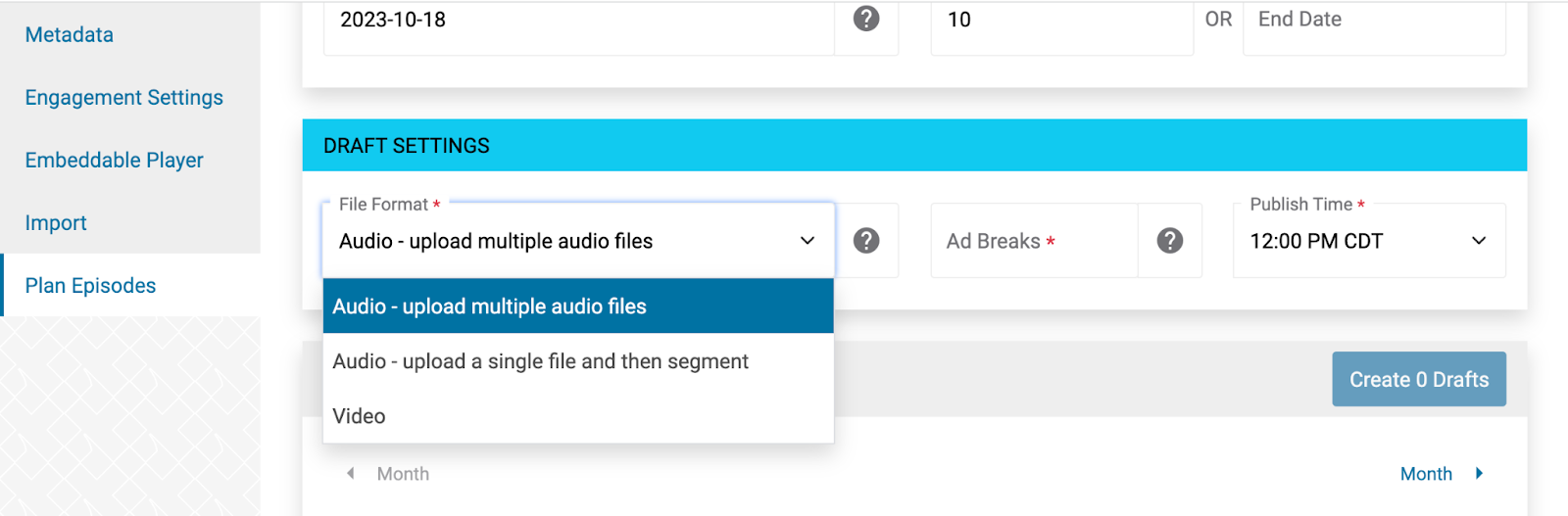Click the Ad Breaks input field
The image size is (1568, 516).
pyautogui.click(x=1035, y=241)
